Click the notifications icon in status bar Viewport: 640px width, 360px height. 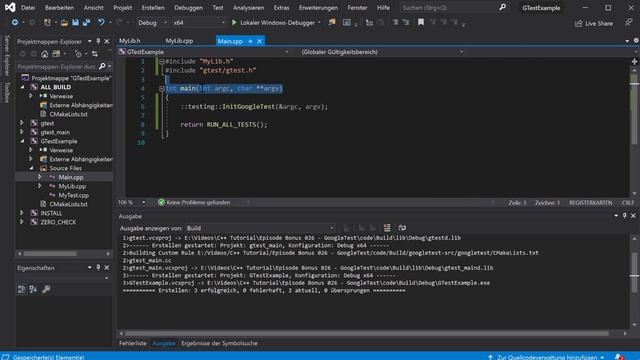click(x=619, y=357)
